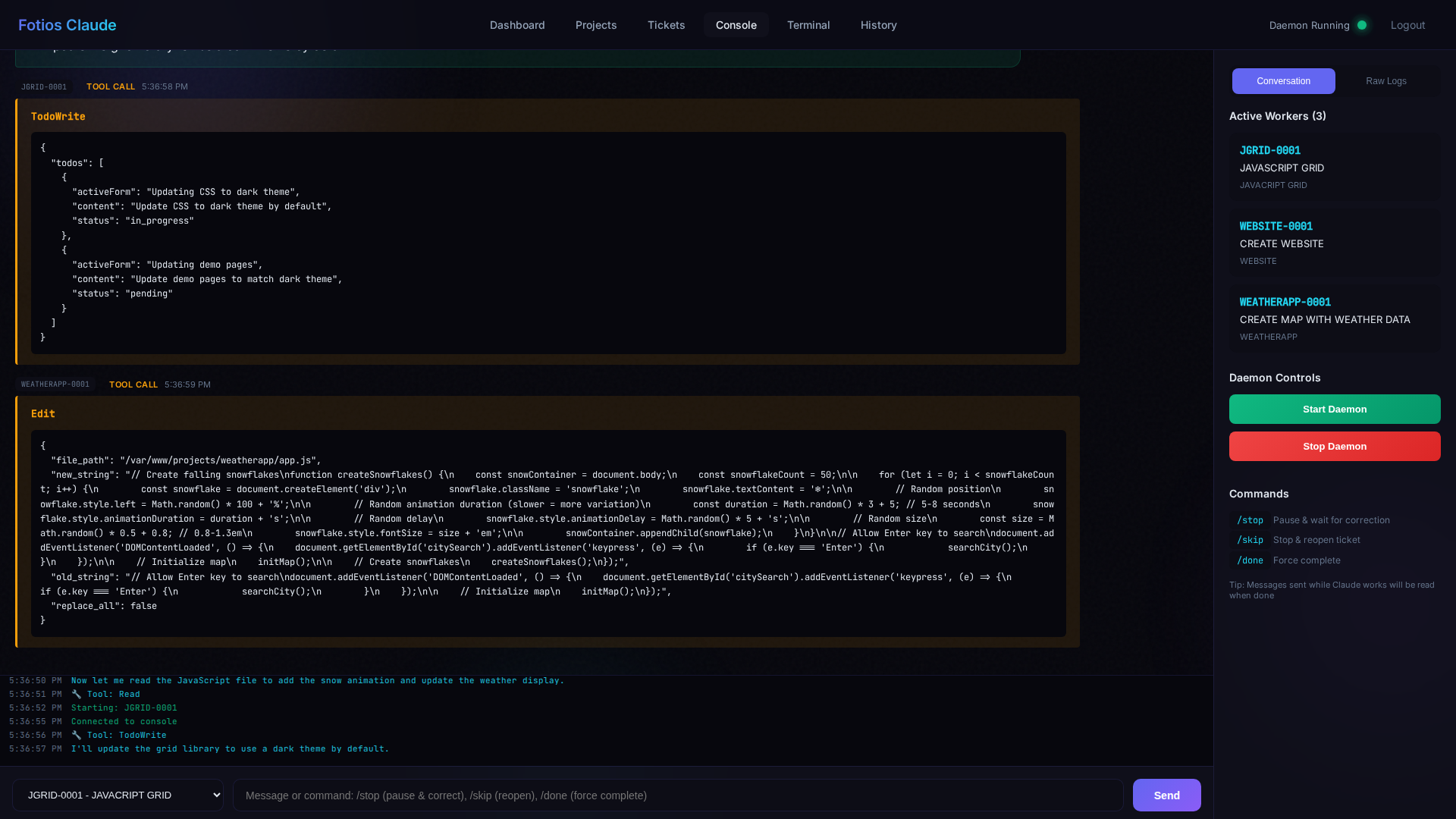Image resolution: width=1456 pixels, height=819 pixels.
Task: Select the WEATHERAPP-0001 worker card
Action: pos(1334,318)
